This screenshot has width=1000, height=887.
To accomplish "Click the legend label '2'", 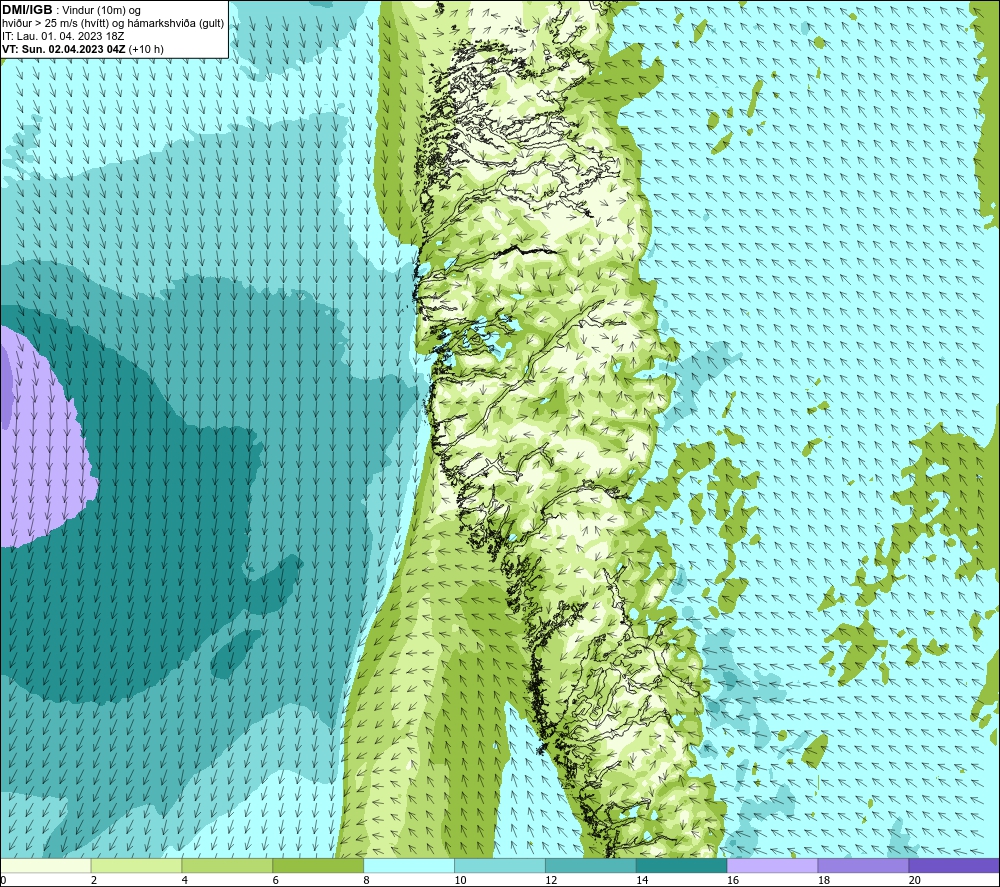I will 94,880.
